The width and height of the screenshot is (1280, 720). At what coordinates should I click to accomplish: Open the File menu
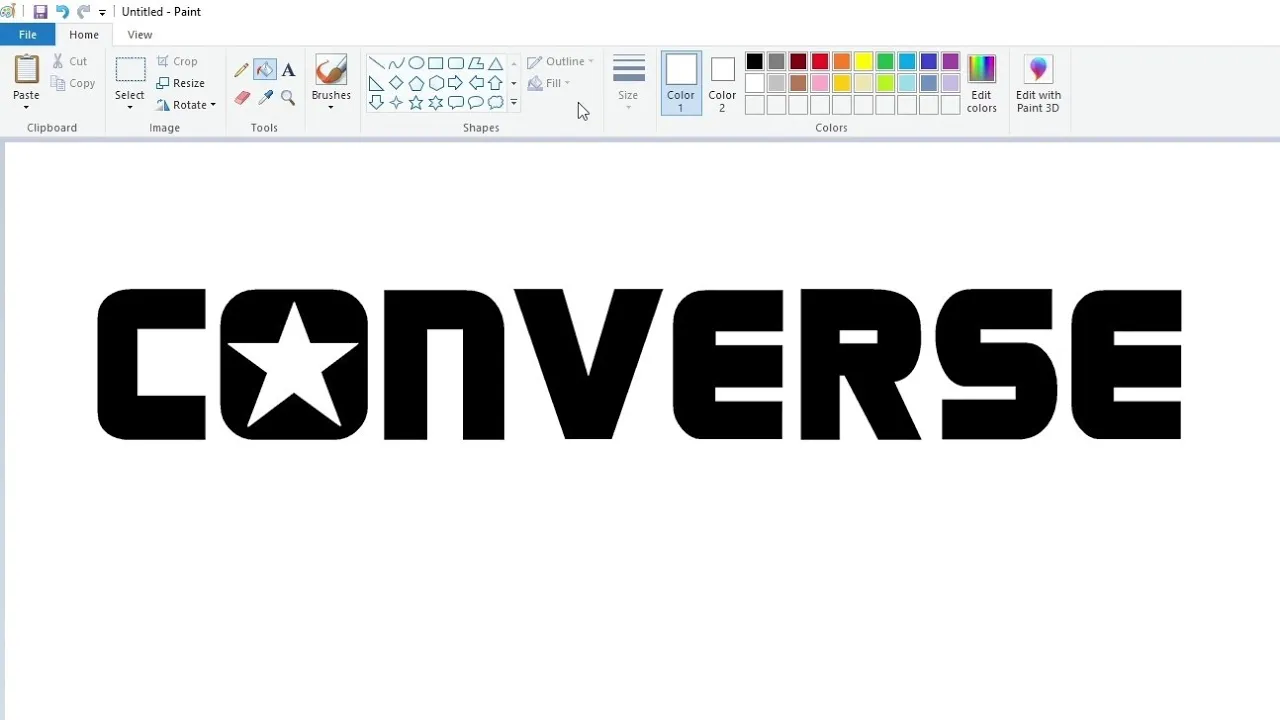click(28, 35)
